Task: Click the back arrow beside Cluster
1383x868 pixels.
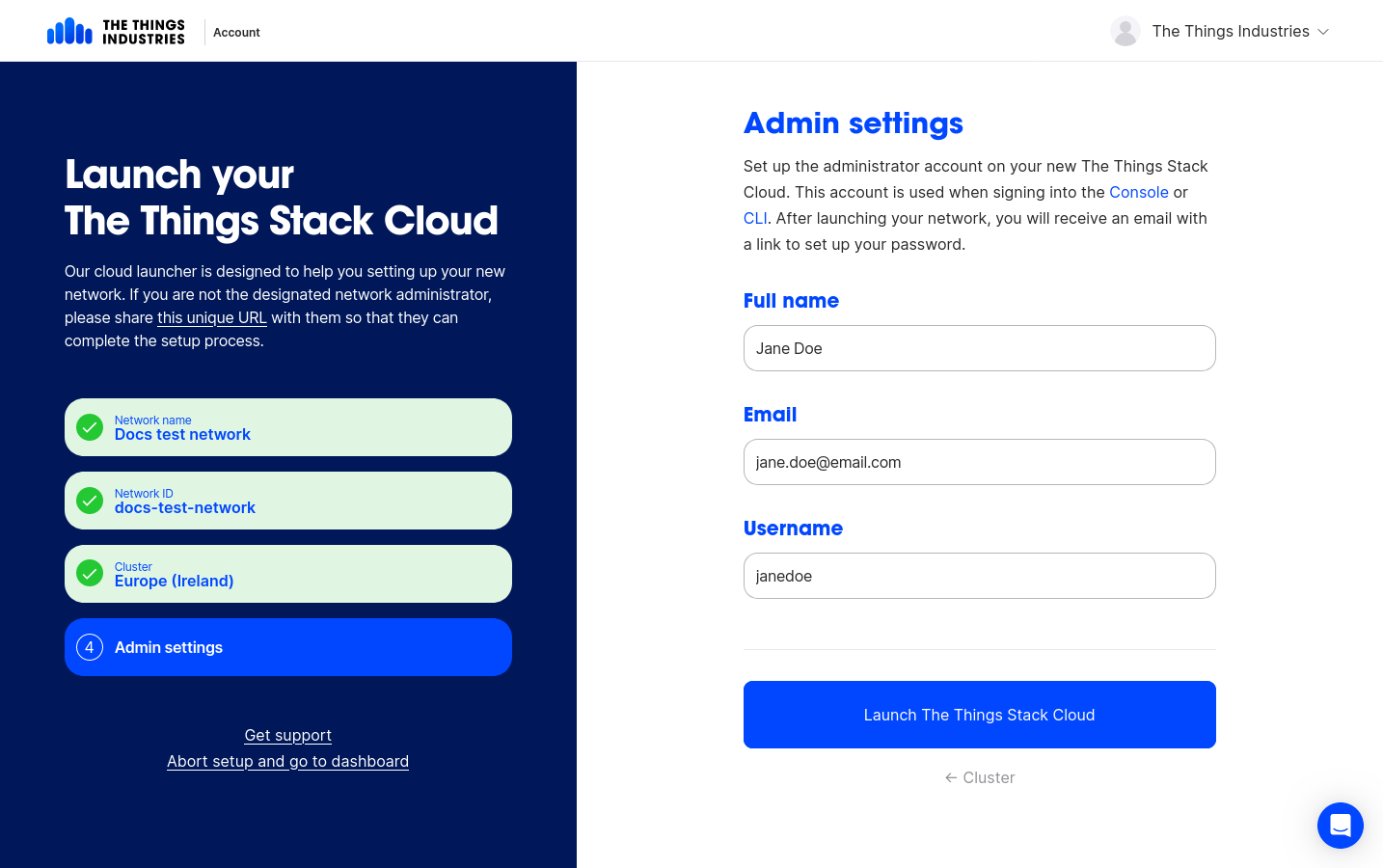Action: click(x=950, y=777)
